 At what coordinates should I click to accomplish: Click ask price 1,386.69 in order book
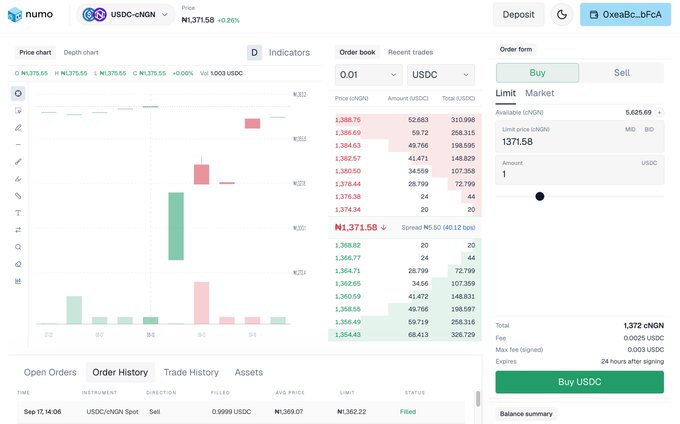click(x=347, y=133)
